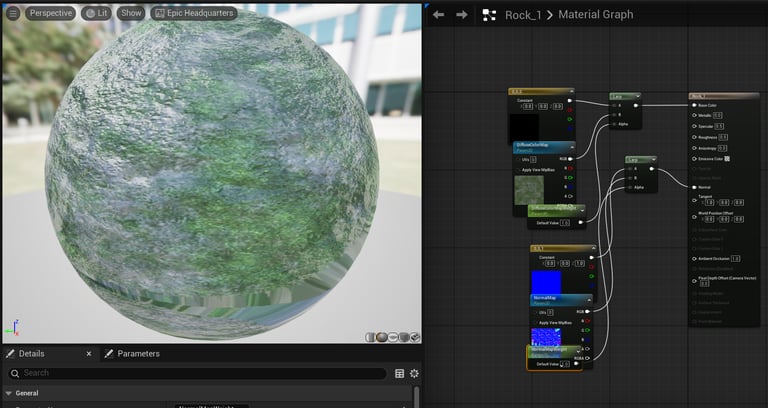Click the lower Lerp B input pin
Viewport: 768px width, 408px height.
[x=630, y=178]
